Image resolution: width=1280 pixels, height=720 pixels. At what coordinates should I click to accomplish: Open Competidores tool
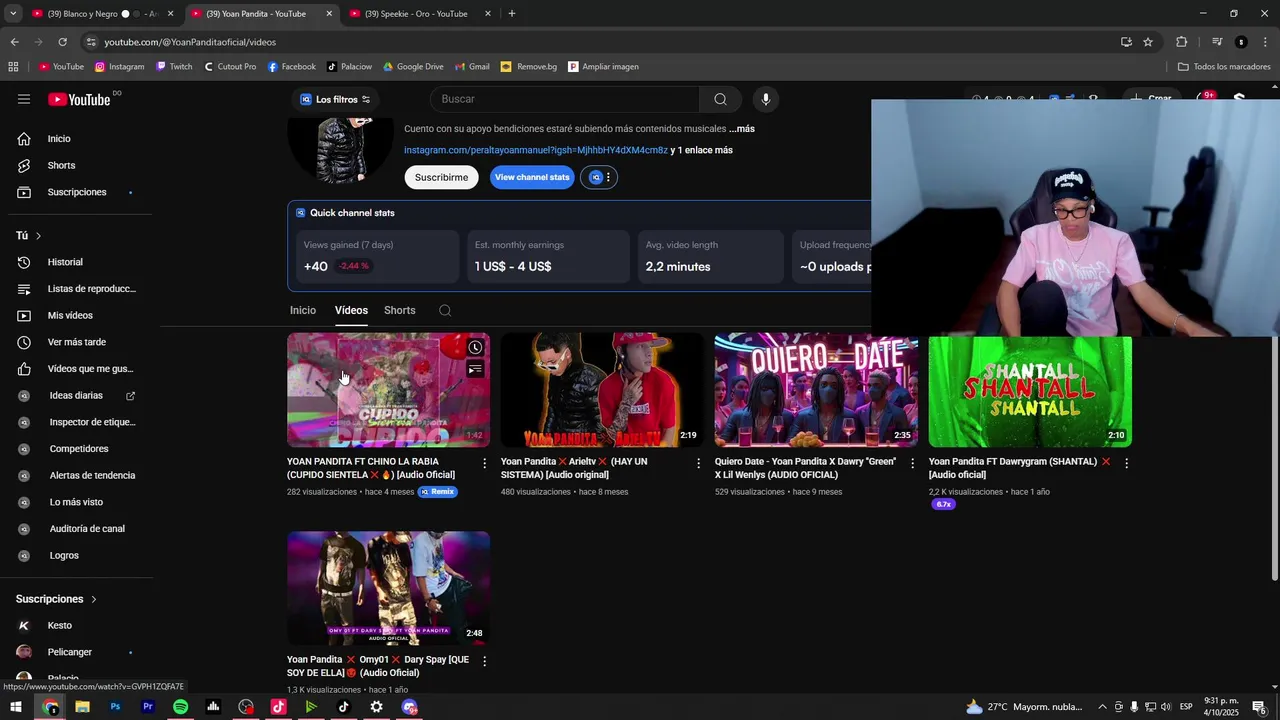click(77, 449)
